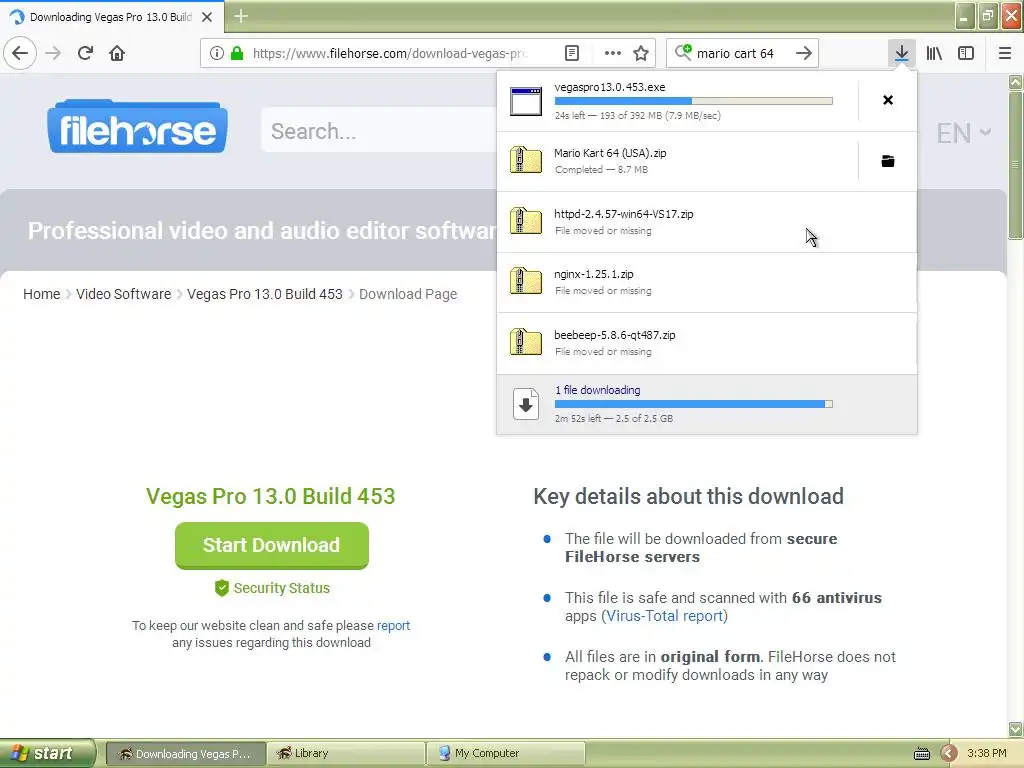
Task: Go back using the browser back arrow
Action: (20, 53)
